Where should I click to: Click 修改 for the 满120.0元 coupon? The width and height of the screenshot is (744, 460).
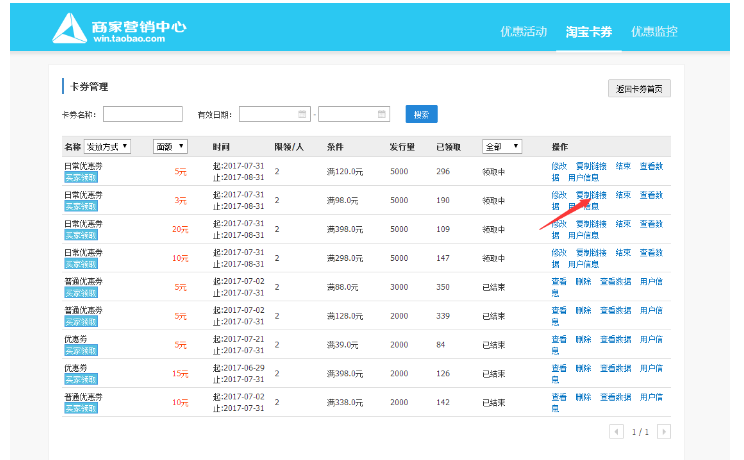559,166
